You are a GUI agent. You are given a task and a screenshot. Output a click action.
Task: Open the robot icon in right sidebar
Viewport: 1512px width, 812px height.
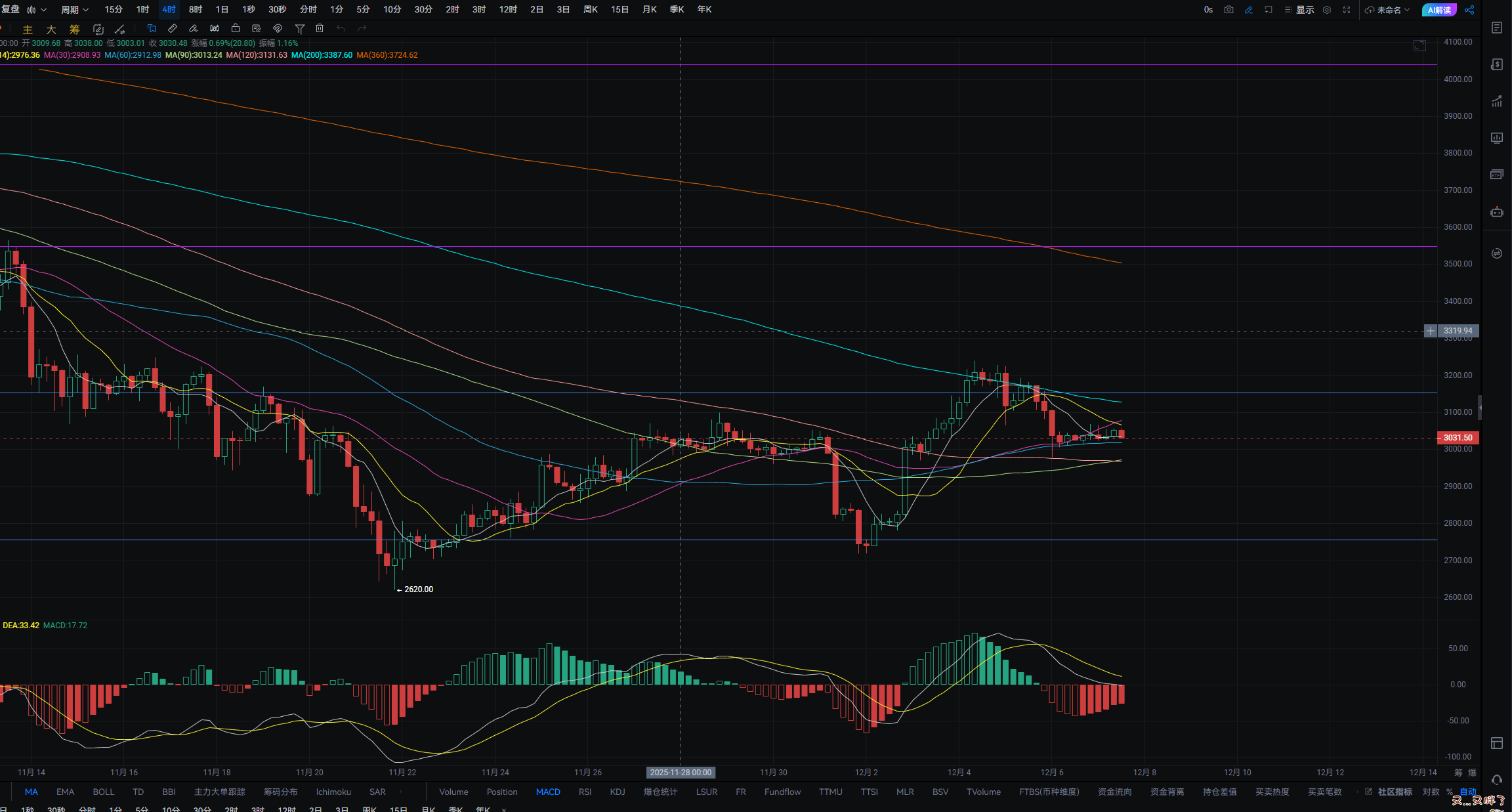(1497, 212)
